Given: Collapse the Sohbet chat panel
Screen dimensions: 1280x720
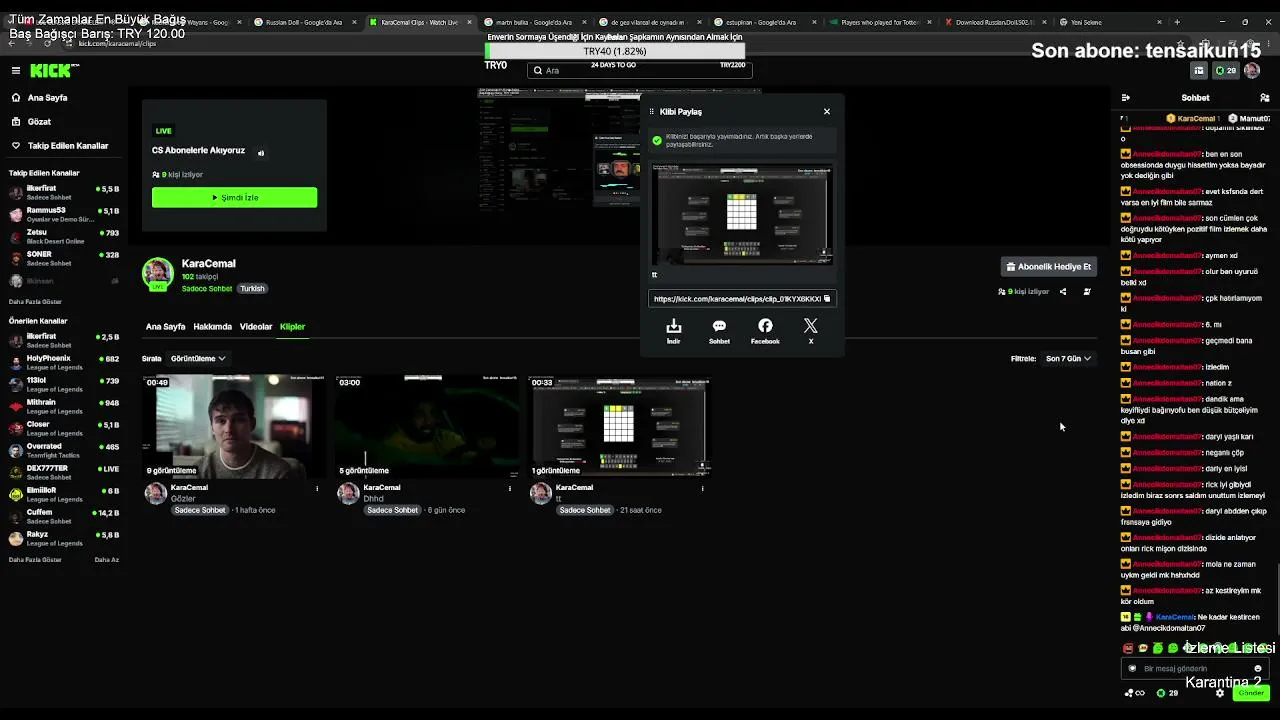Looking at the screenshot, I should (1125, 98).
